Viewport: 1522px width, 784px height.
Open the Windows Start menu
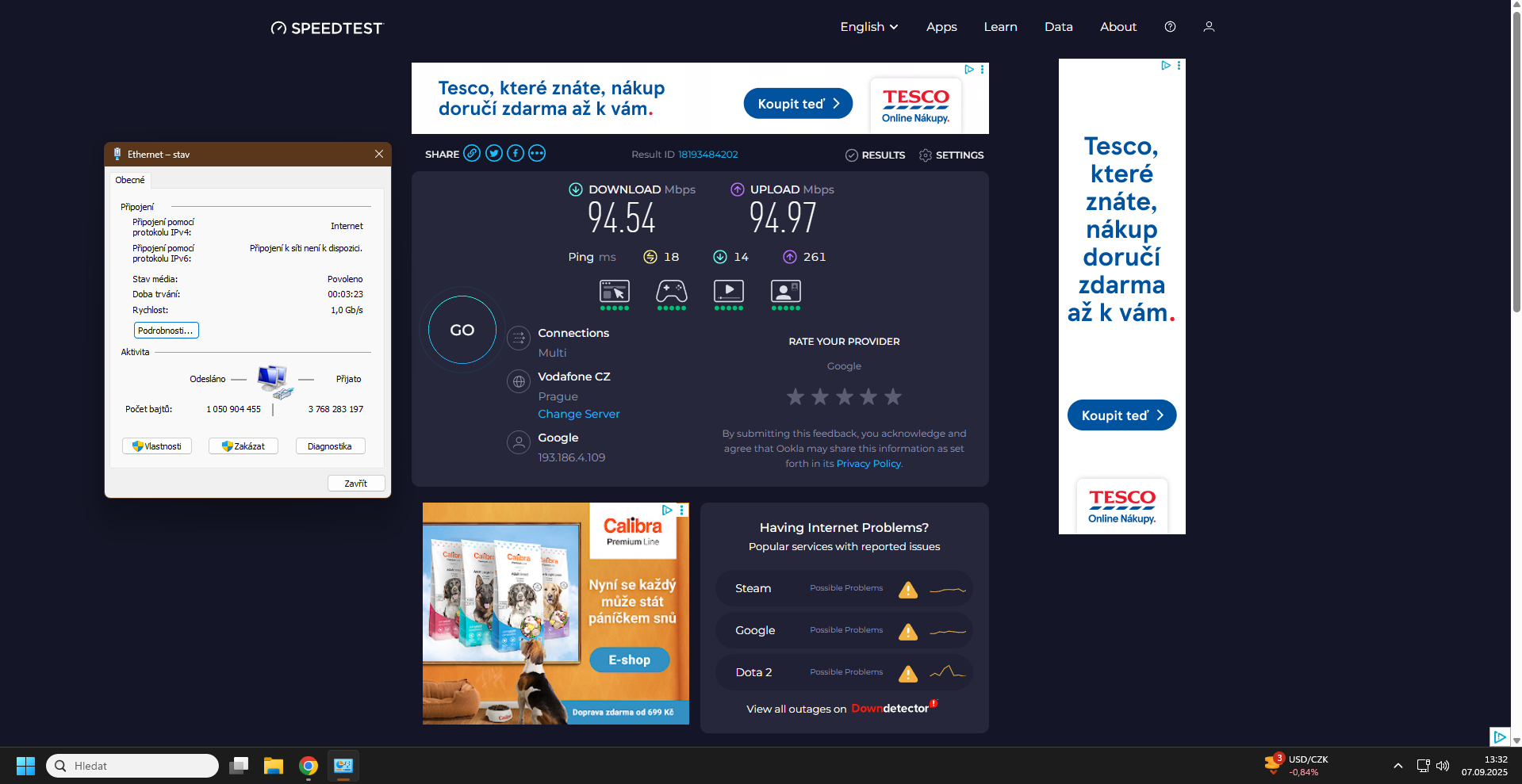[25, 766]
